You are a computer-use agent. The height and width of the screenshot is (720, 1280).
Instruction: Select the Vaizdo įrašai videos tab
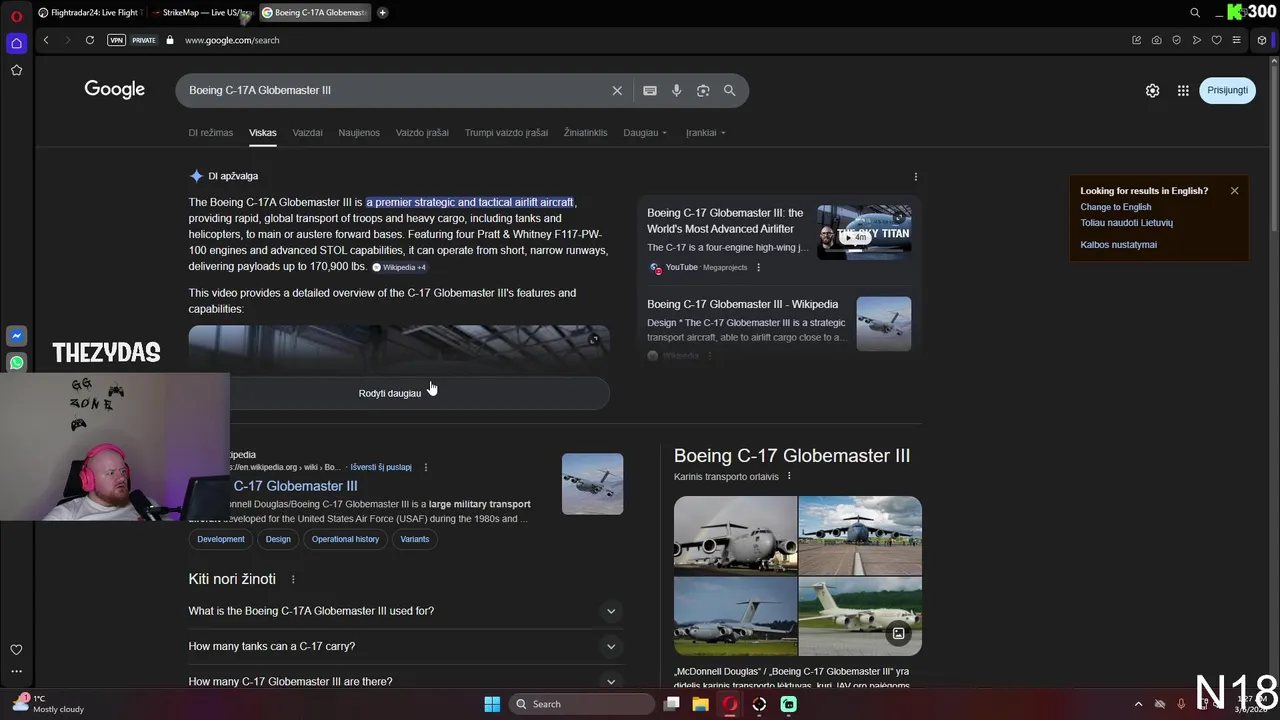tap(422, 132)
